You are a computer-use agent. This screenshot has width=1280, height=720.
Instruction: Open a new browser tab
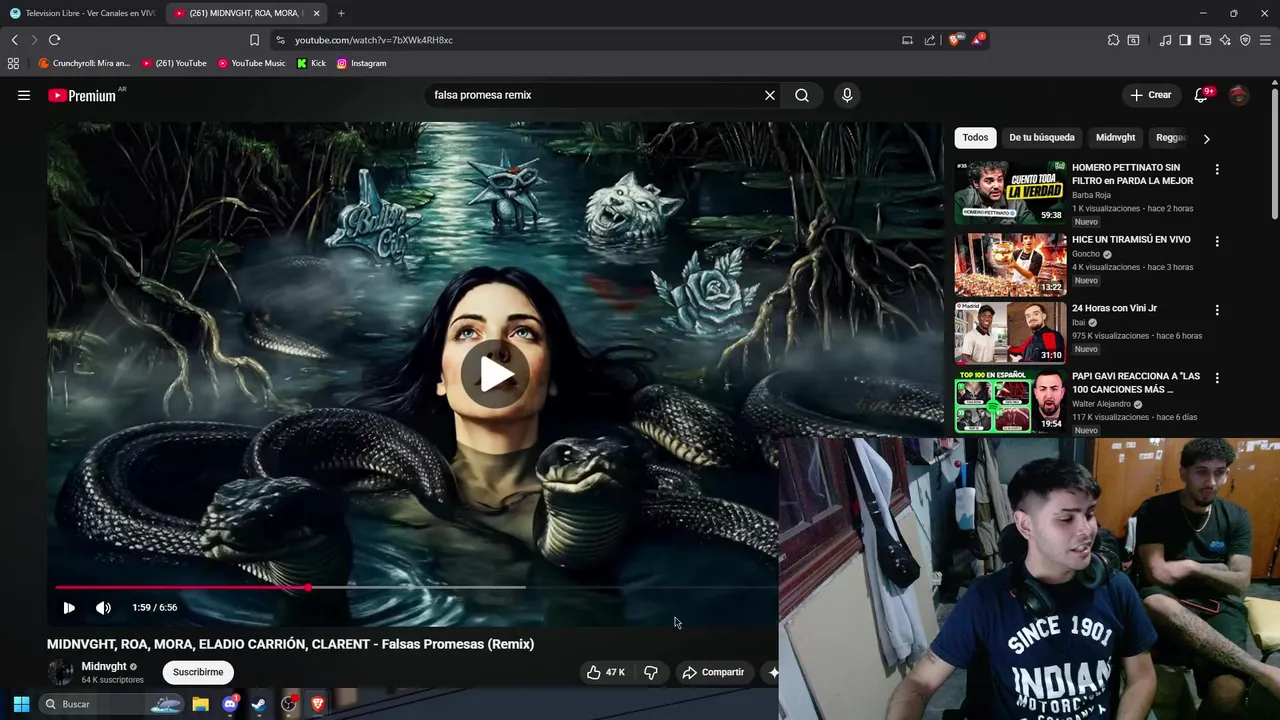click(x=341, y=13)
